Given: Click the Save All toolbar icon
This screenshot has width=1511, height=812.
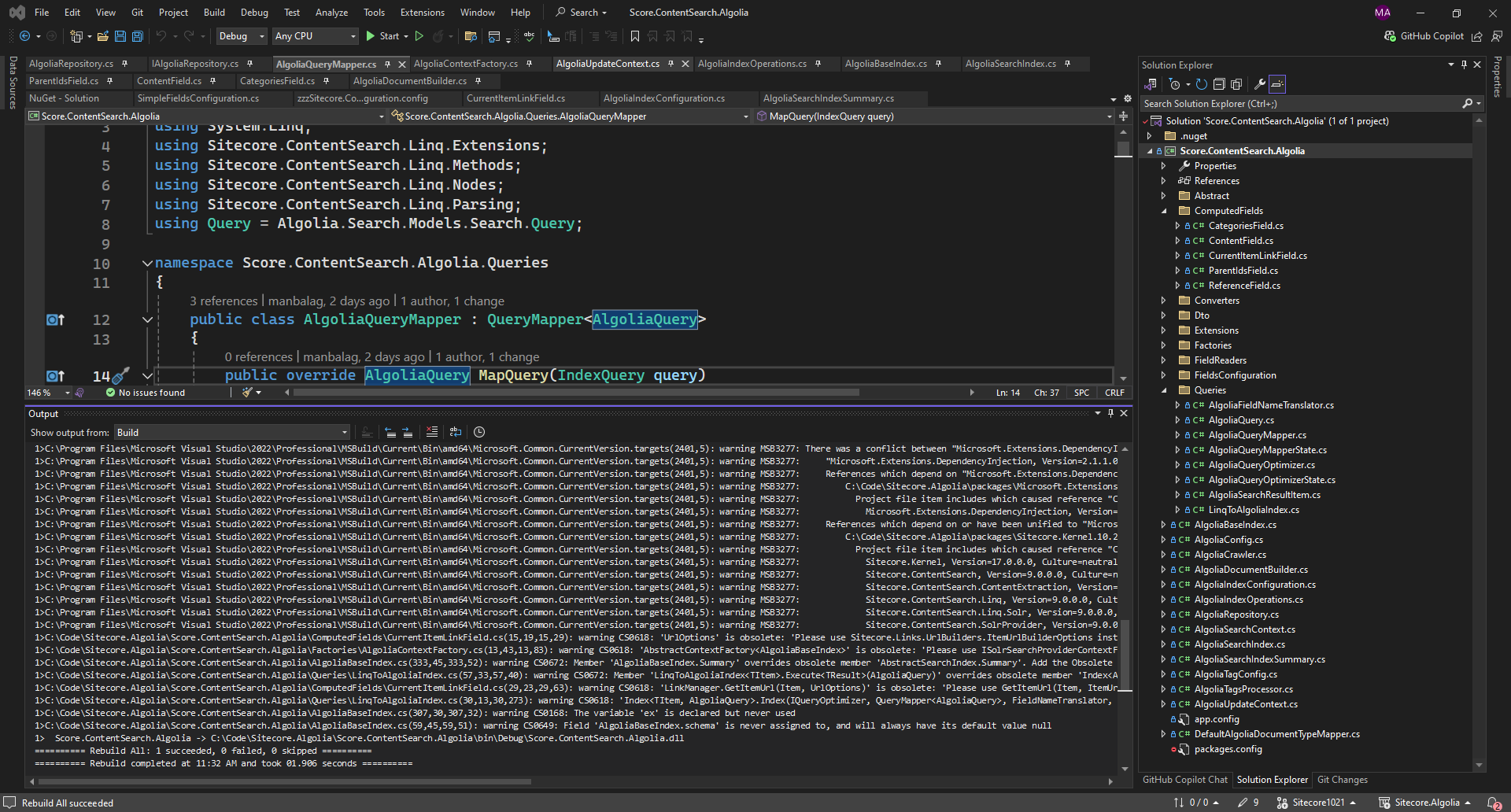Looking at the screenshot, I should point(137,36).
